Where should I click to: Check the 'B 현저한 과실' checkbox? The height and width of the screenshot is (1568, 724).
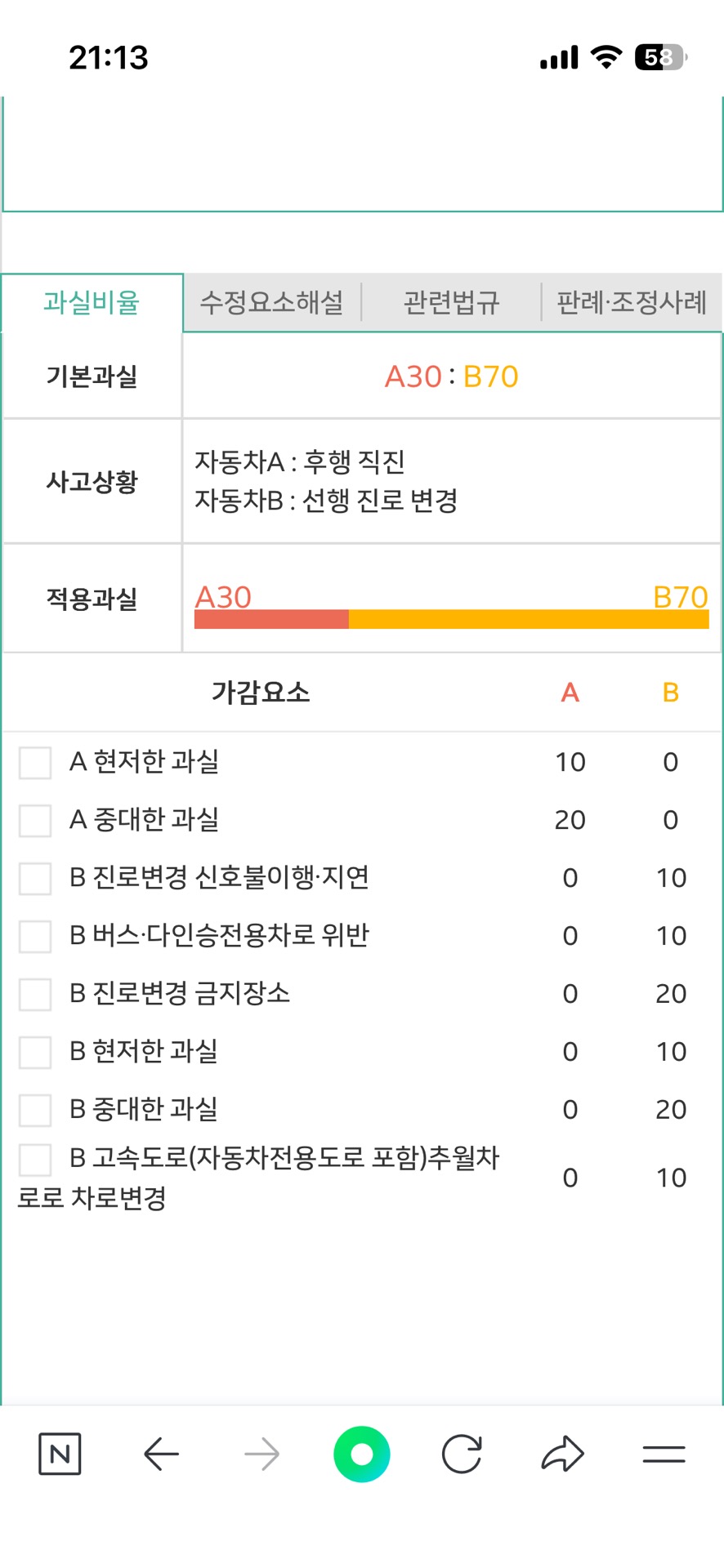(35, 1053)
